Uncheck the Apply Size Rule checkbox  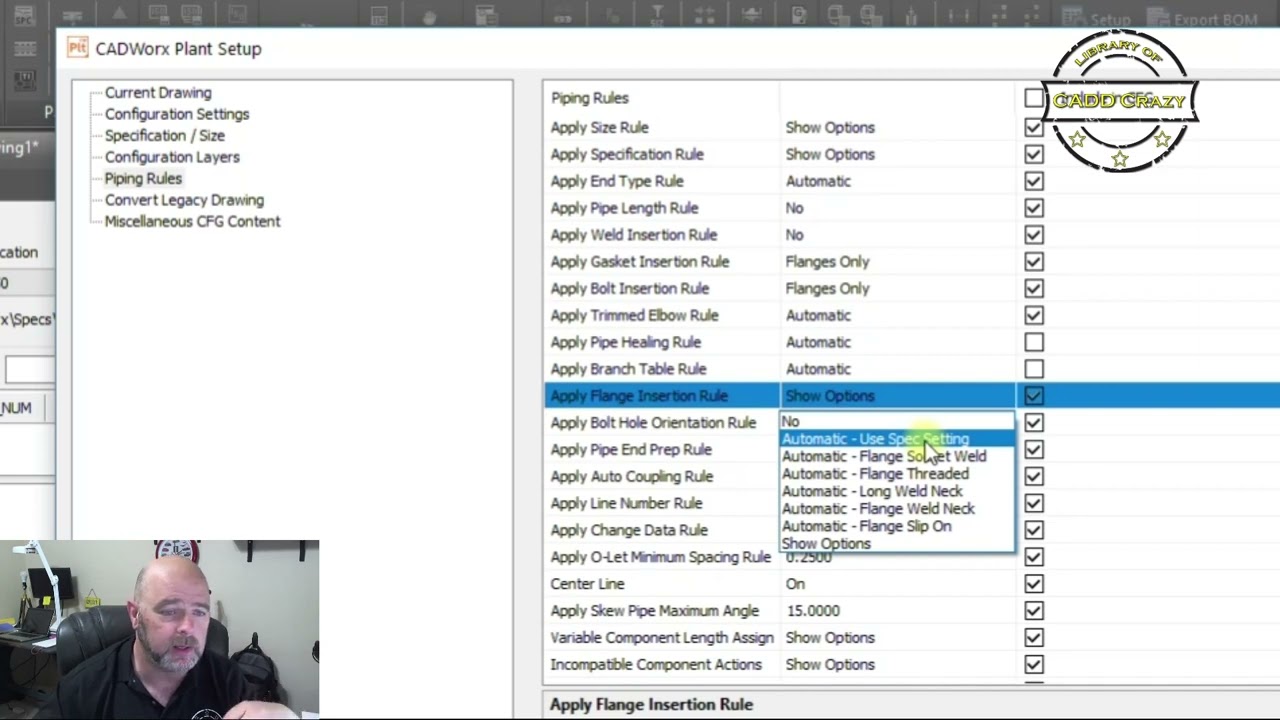tap(1034, 127)
